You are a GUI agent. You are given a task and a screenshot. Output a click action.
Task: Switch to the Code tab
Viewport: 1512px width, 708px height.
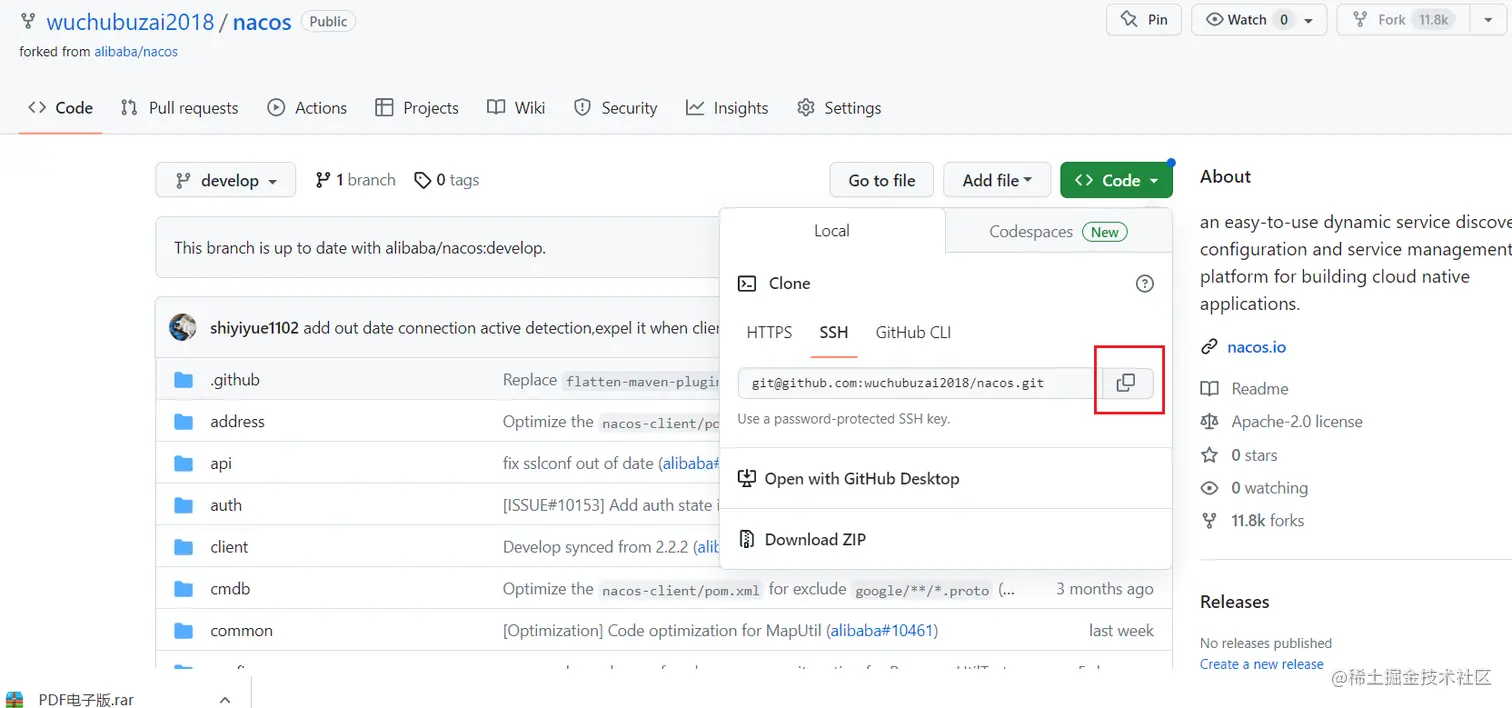point(61,108)
